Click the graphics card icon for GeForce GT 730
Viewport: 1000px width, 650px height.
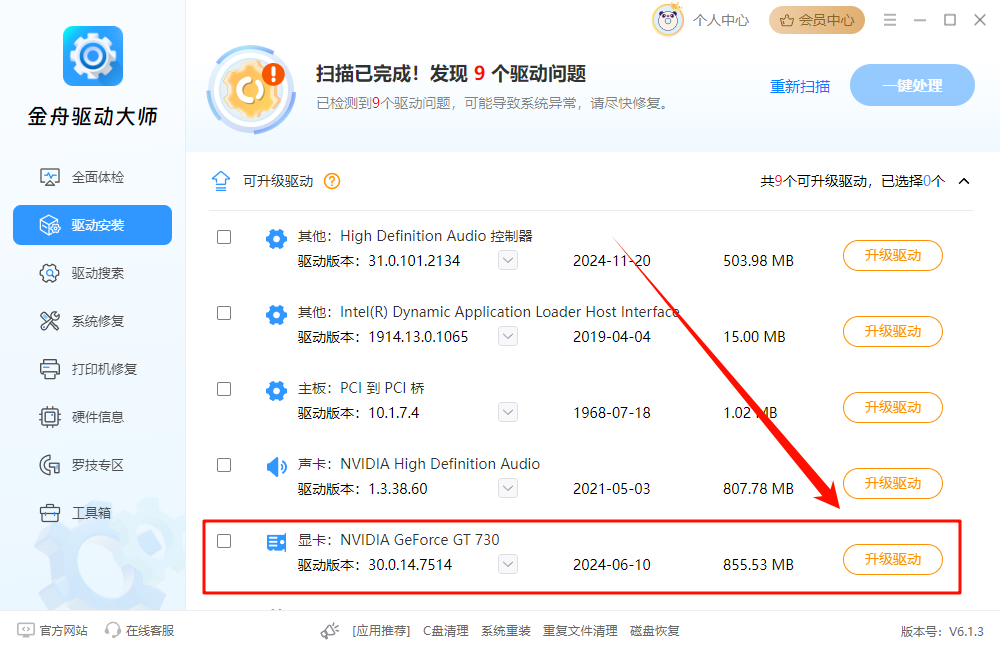coord(276,543)
